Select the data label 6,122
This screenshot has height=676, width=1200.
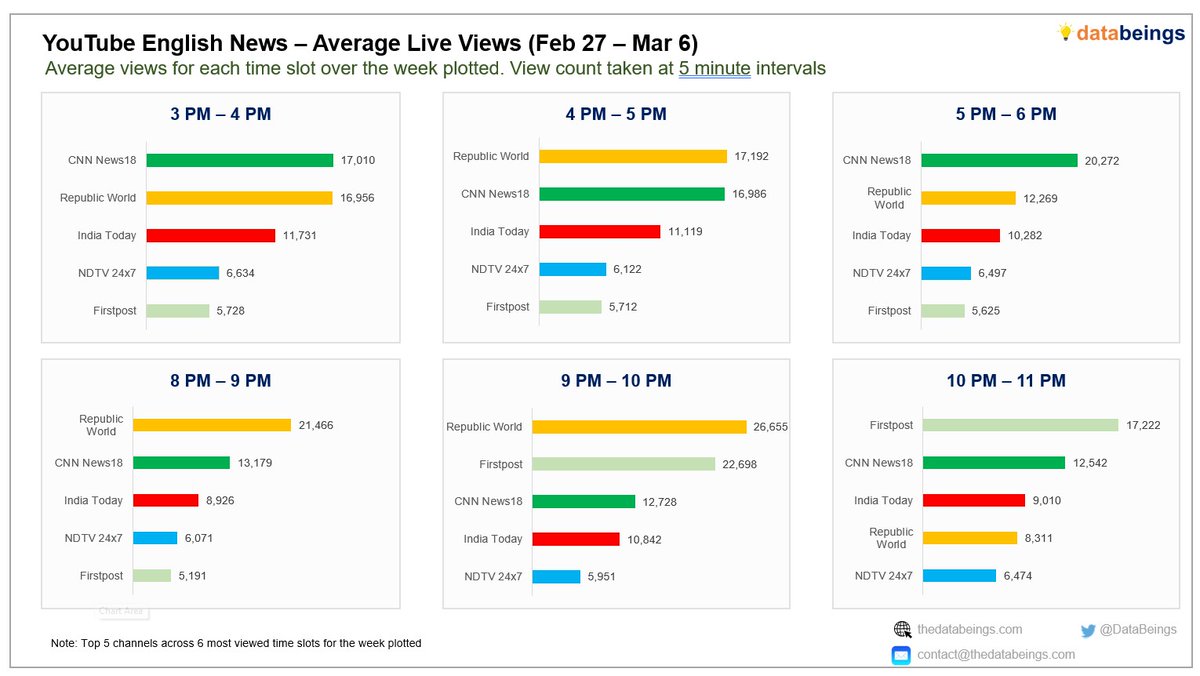[x=629, y=270]
